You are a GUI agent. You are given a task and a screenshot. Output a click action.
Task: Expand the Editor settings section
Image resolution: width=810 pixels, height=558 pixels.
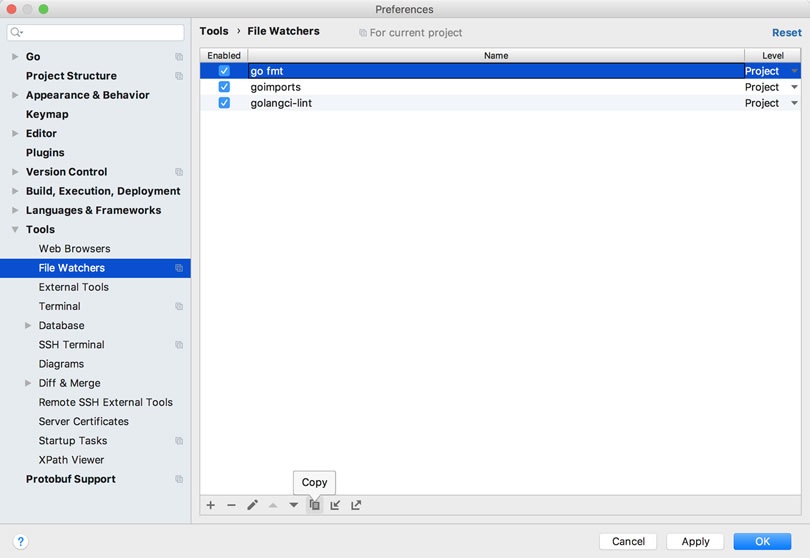tap(15, 133)
